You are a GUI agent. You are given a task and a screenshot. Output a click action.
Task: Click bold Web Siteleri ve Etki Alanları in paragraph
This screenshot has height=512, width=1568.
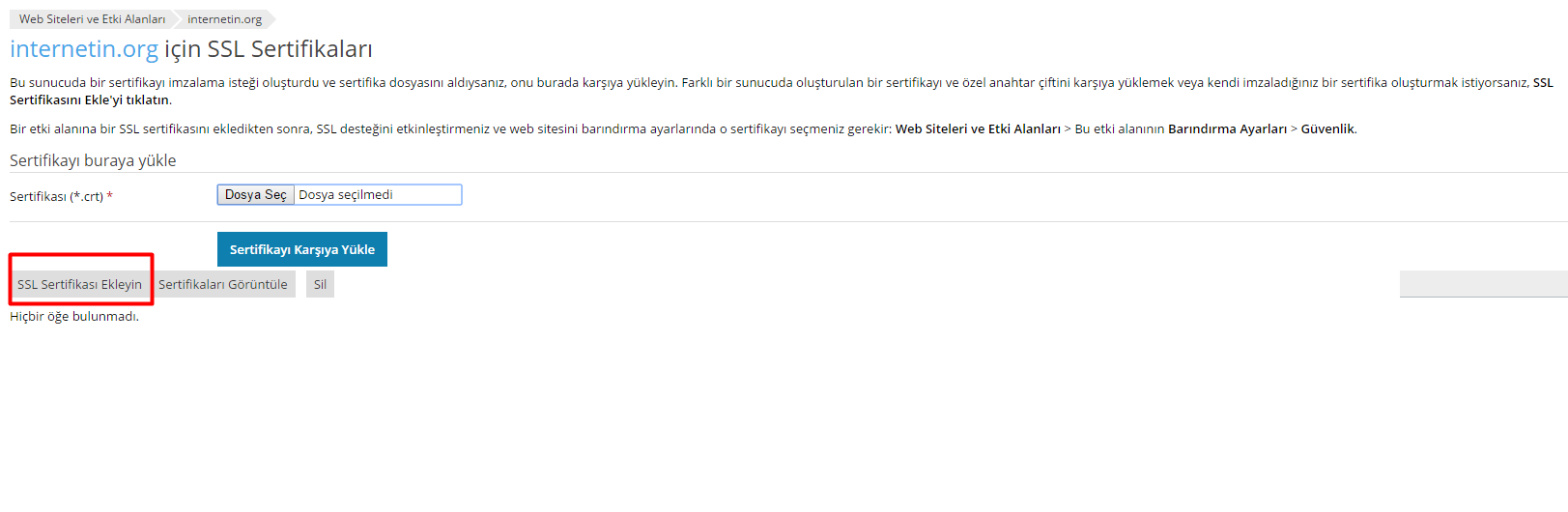(x=978, y=128)
